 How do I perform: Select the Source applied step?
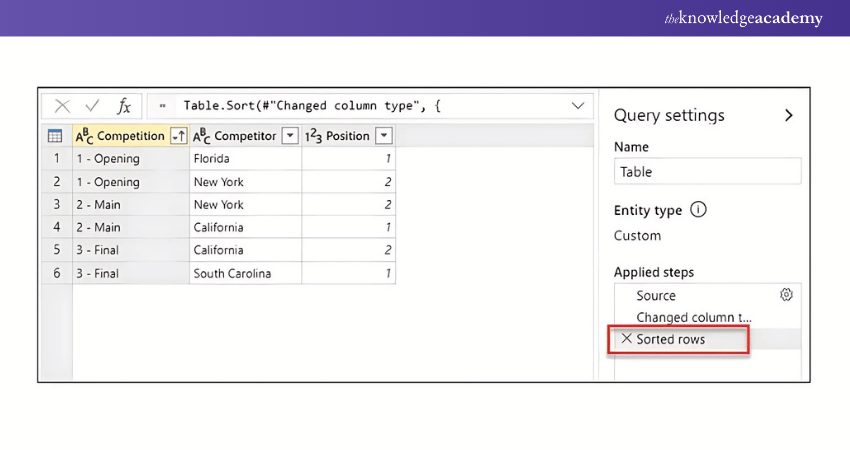(656, 295)
